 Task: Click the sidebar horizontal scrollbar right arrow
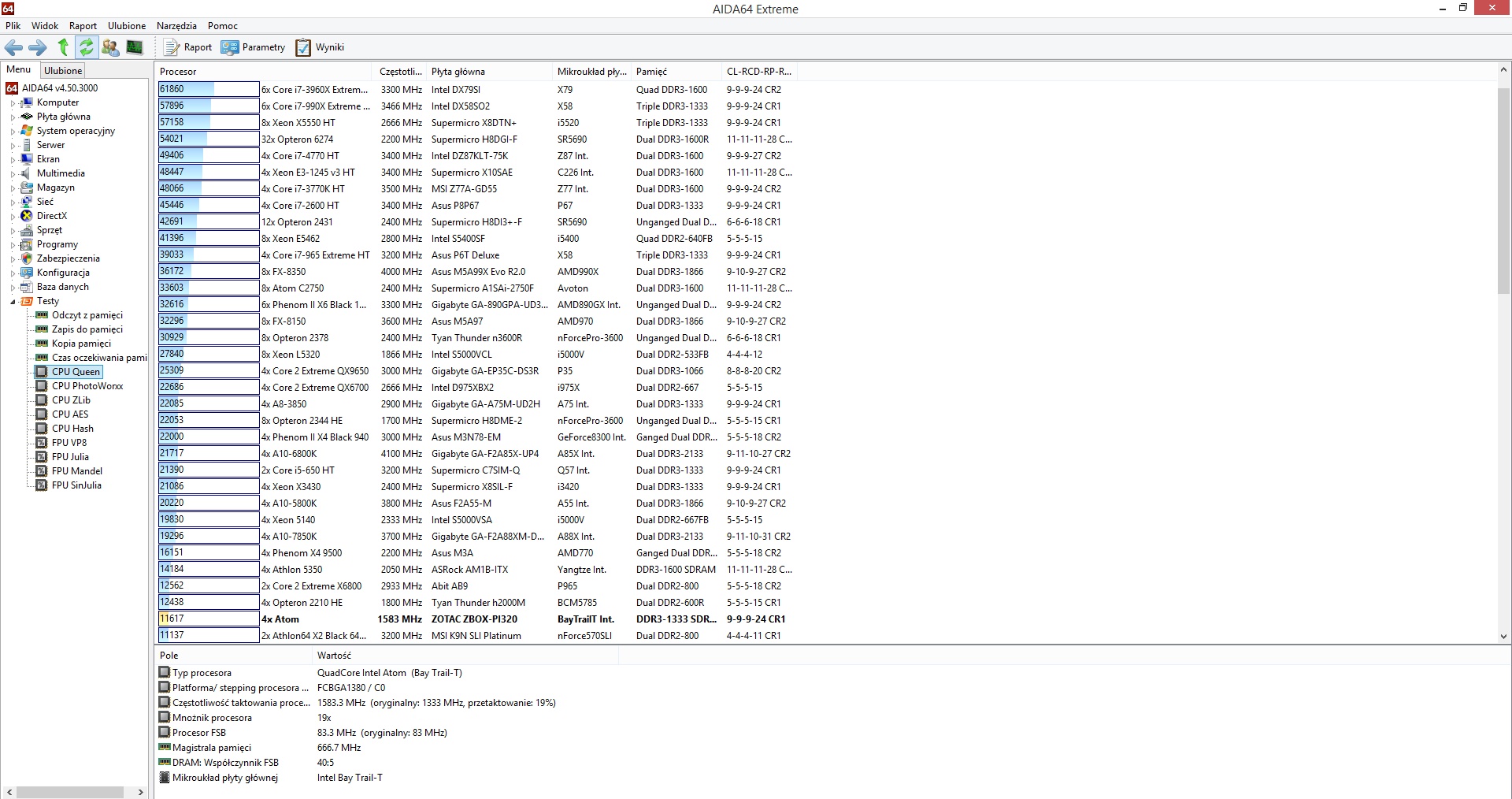coord(141,792)
